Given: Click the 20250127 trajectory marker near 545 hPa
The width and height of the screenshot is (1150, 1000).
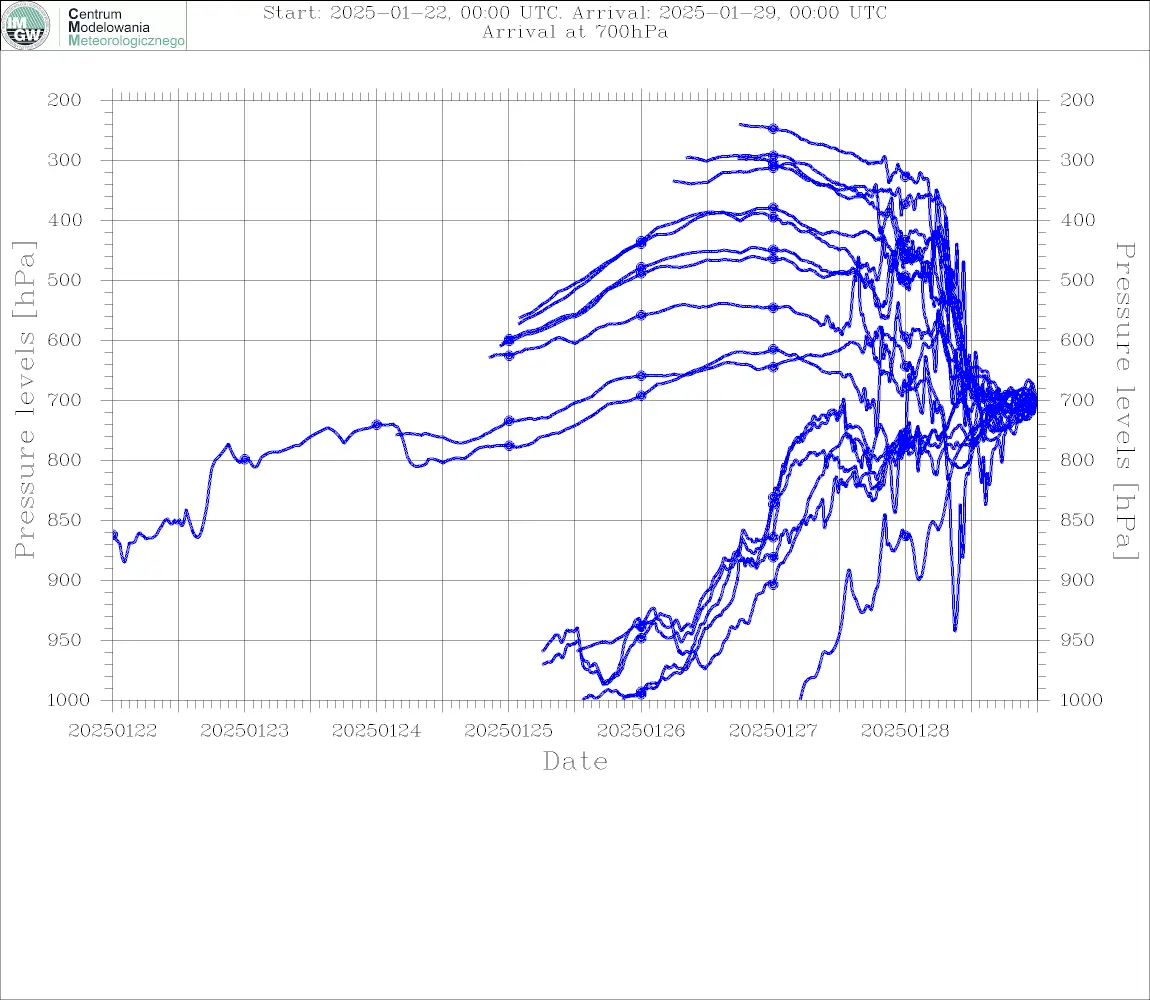Looking at the screenshot, I should (774, 308).
